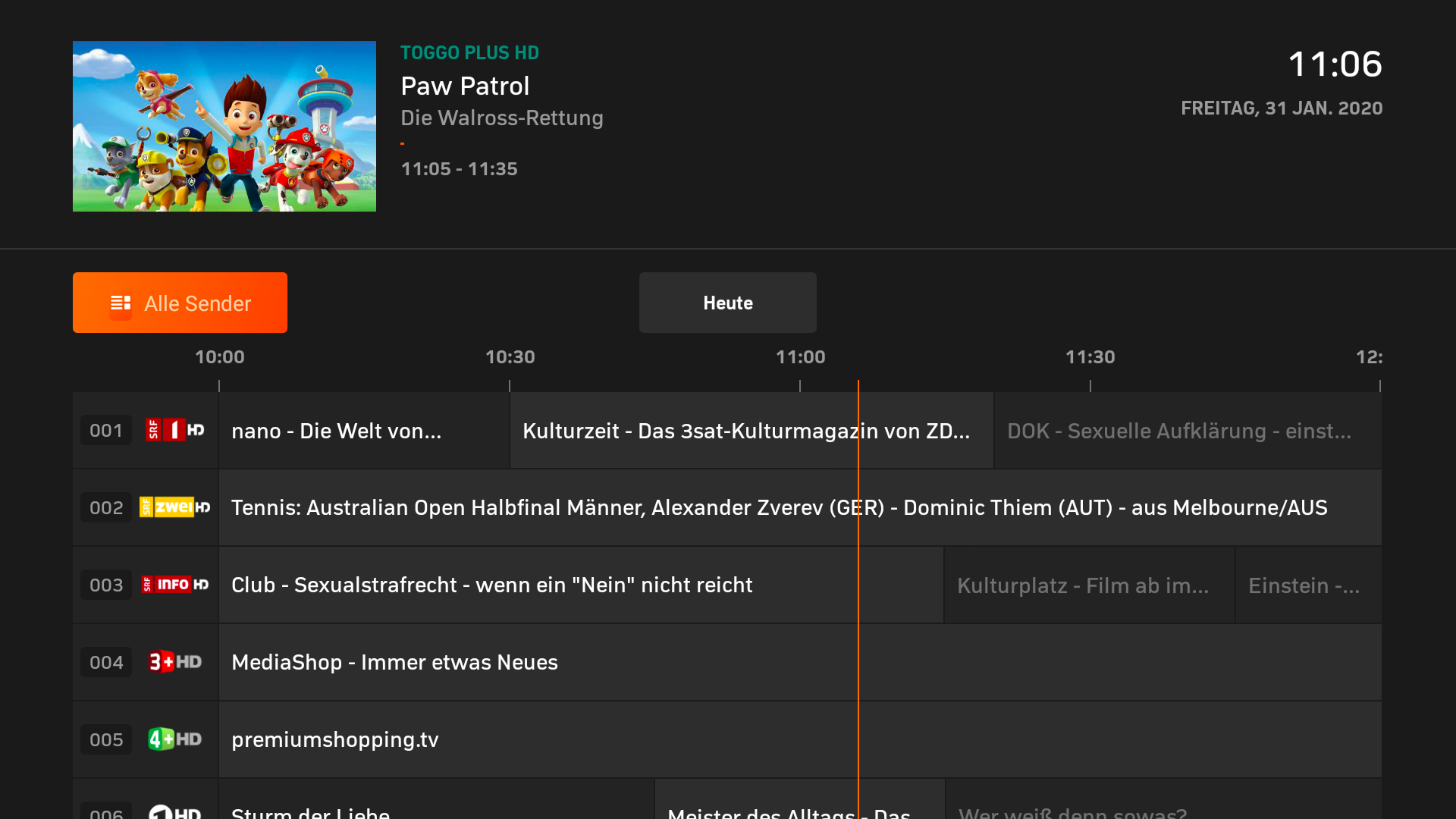Click the list icon on Alle Sender
1456x819 pixels.
121,303
